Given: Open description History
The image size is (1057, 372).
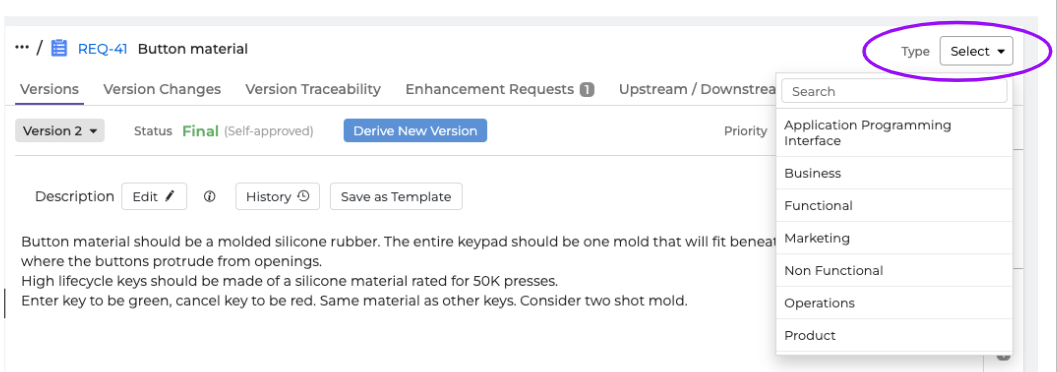Looking at the screenshot, I should tap(277, 197).
